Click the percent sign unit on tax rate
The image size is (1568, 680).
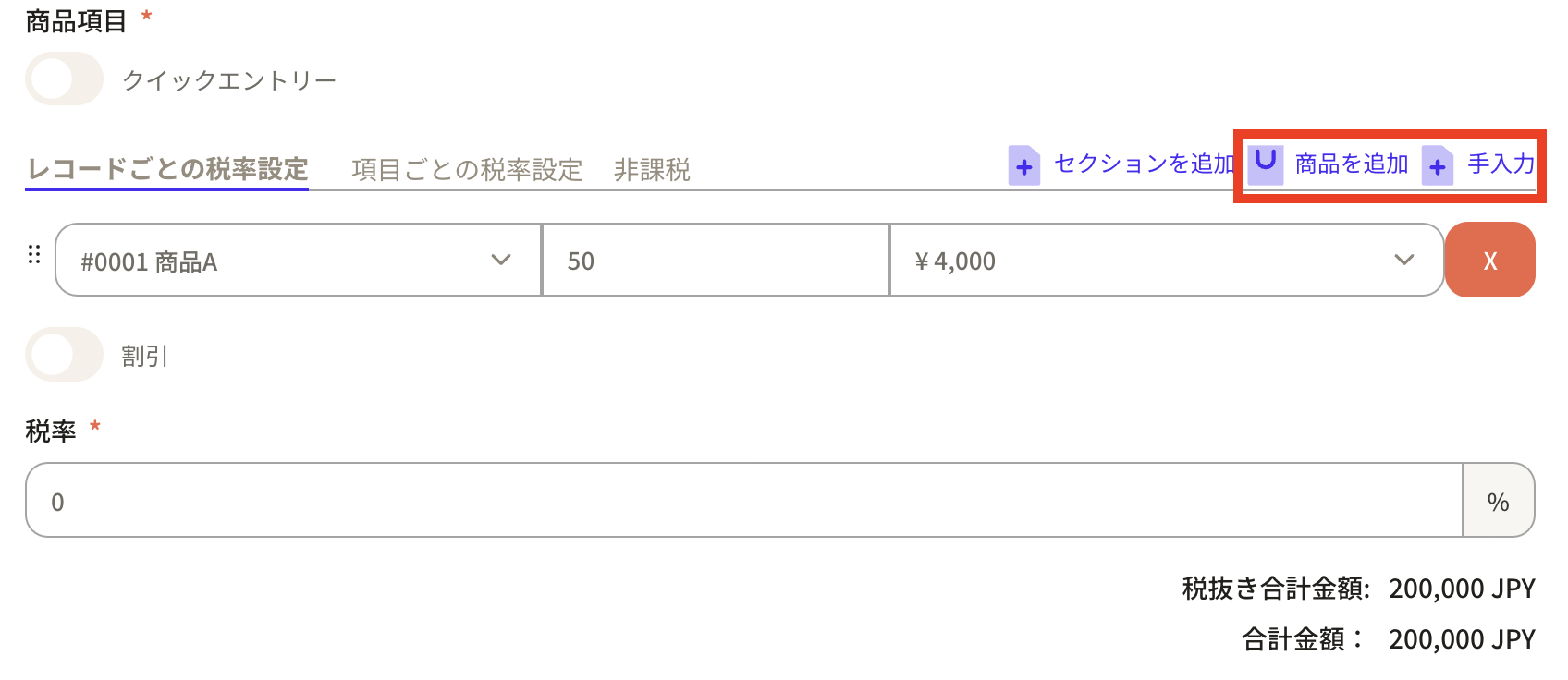[1498, 502]
